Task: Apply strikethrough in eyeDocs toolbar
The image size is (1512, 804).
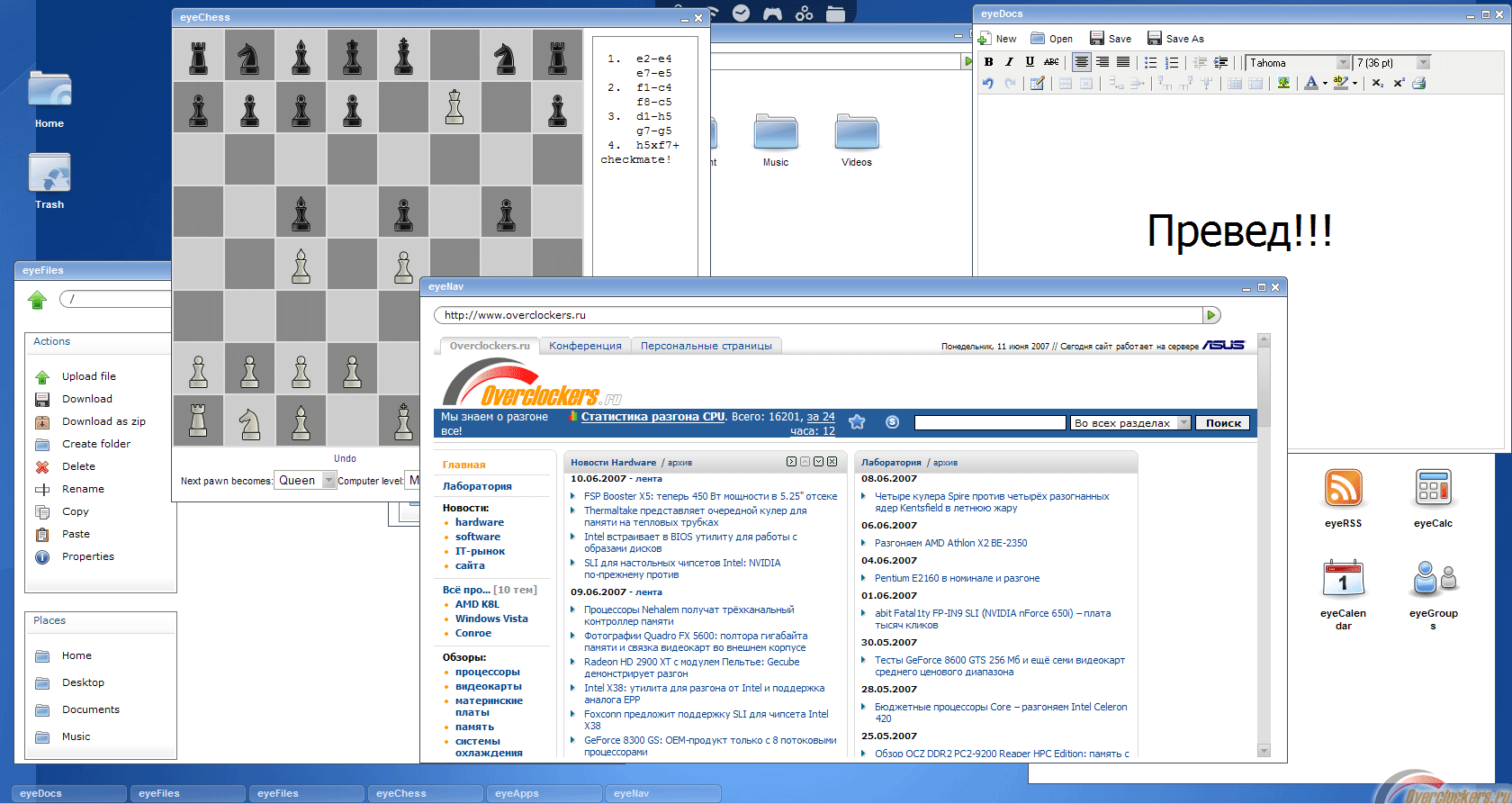Action: coord(1051,62)
